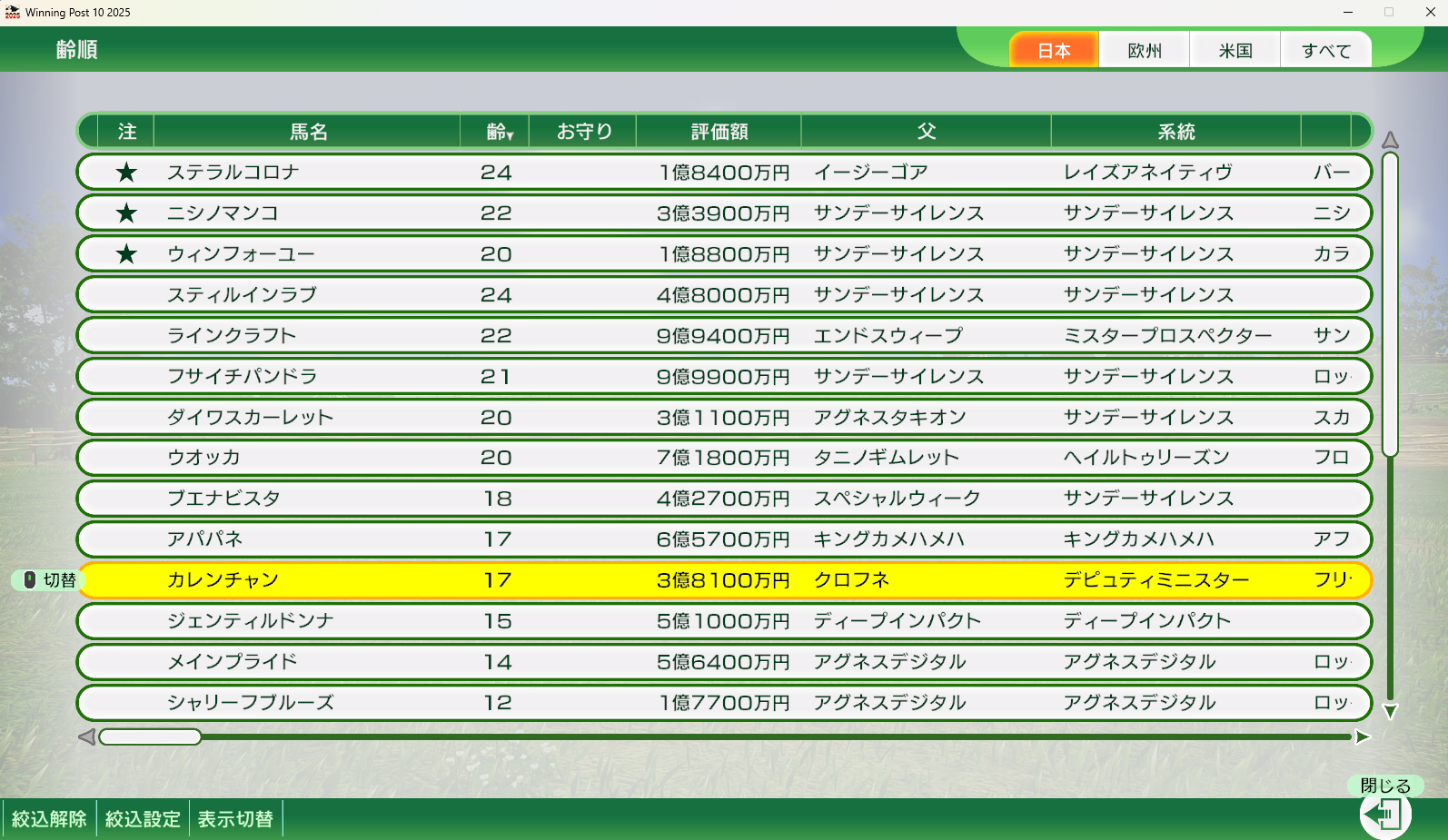Click the horizontal scrollbar thumb

(x=150, y=736)
